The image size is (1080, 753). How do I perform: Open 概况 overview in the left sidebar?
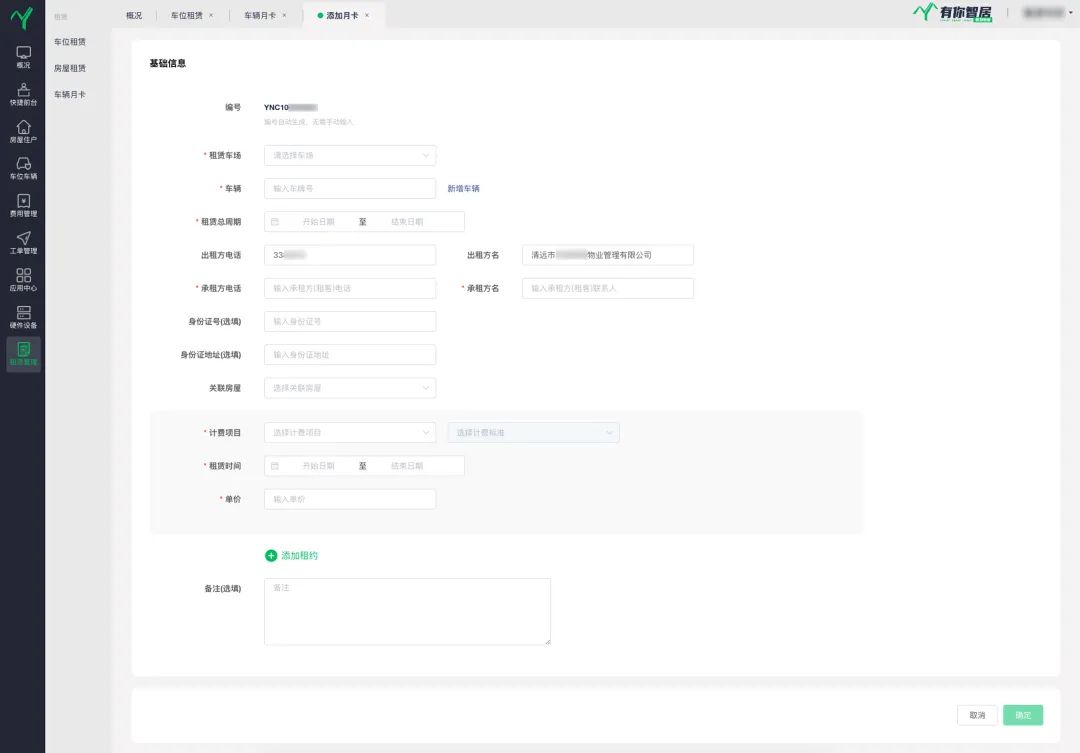(23, 57)
